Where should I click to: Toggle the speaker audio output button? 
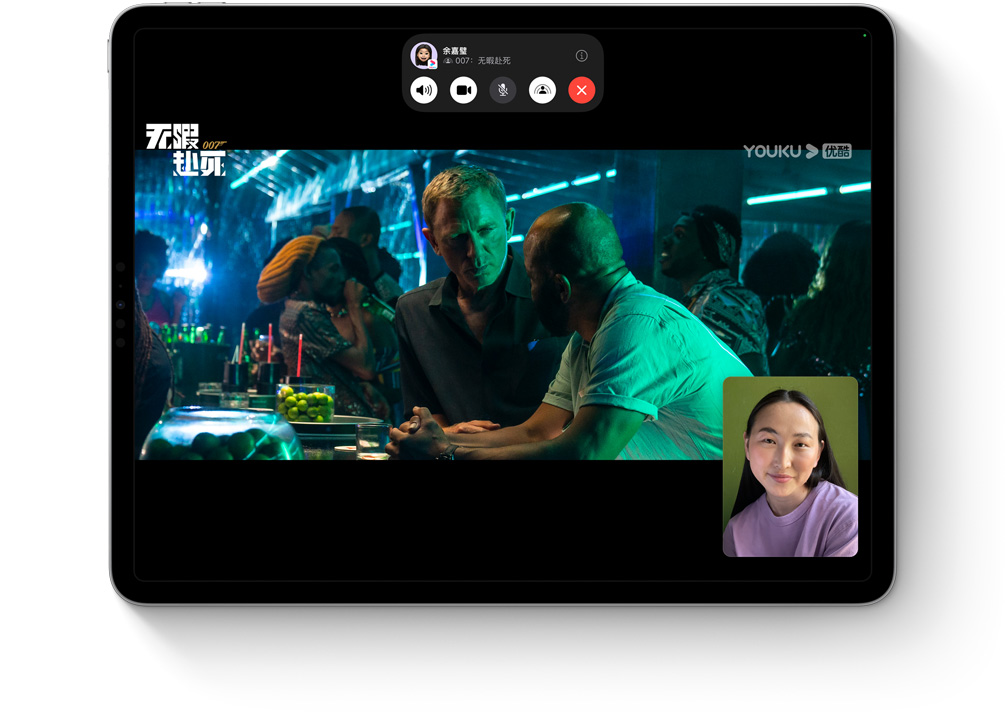coord(424,90)
